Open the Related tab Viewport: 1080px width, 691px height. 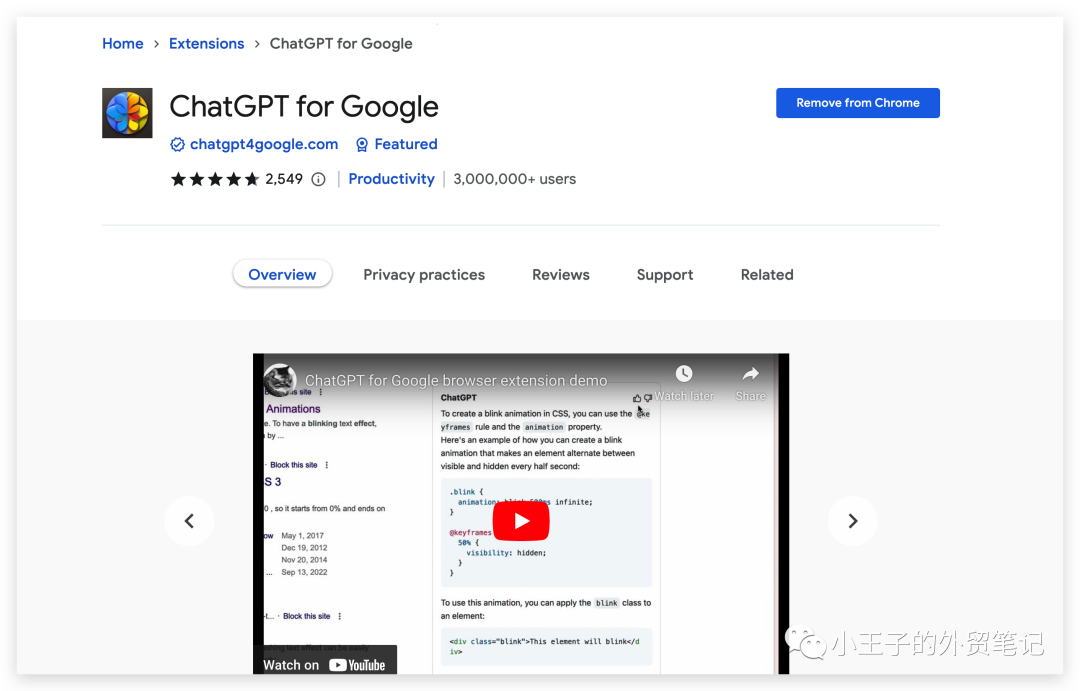pos(767,274)
